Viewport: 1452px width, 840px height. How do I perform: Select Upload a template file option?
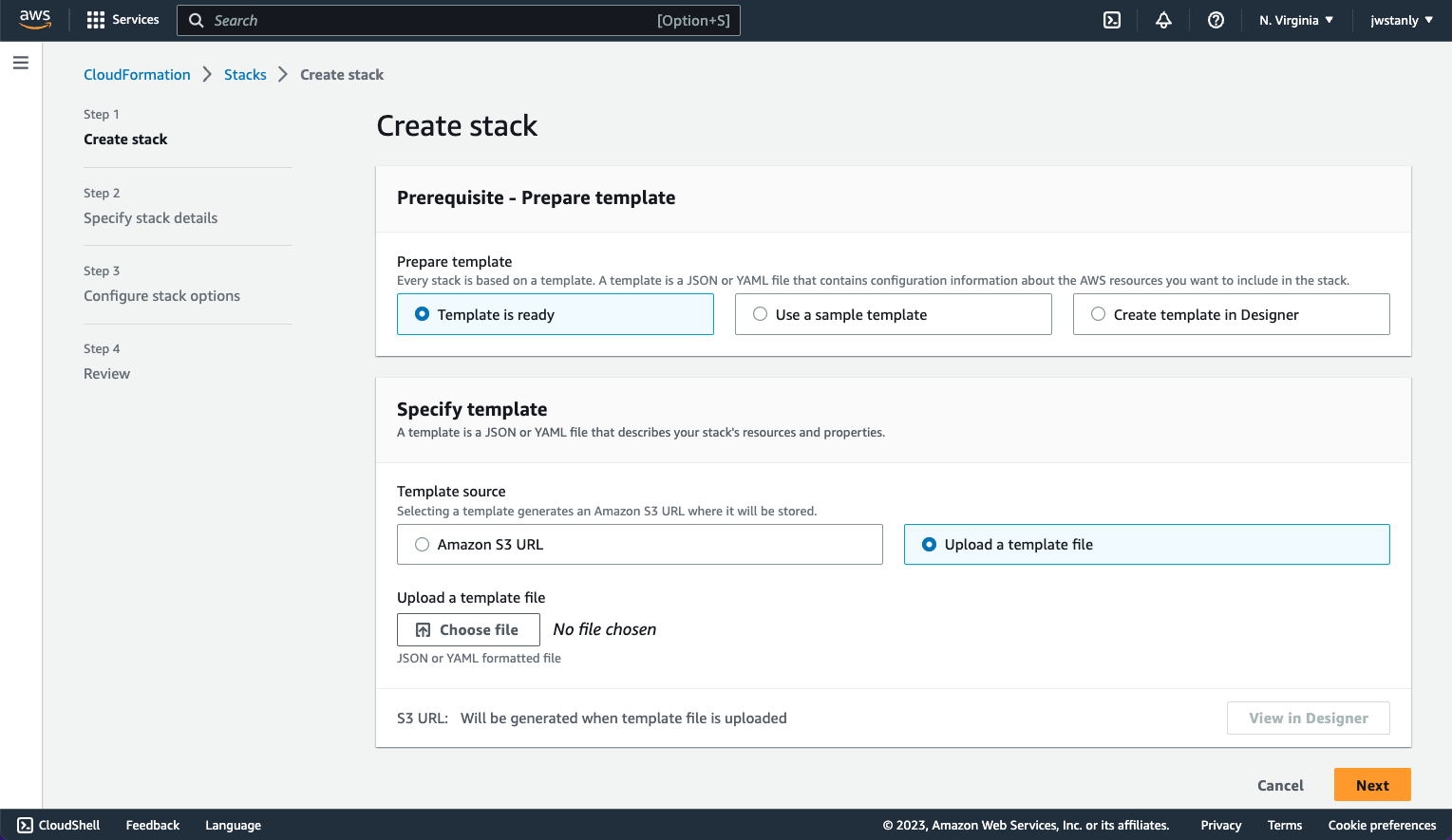(1147, 545)
